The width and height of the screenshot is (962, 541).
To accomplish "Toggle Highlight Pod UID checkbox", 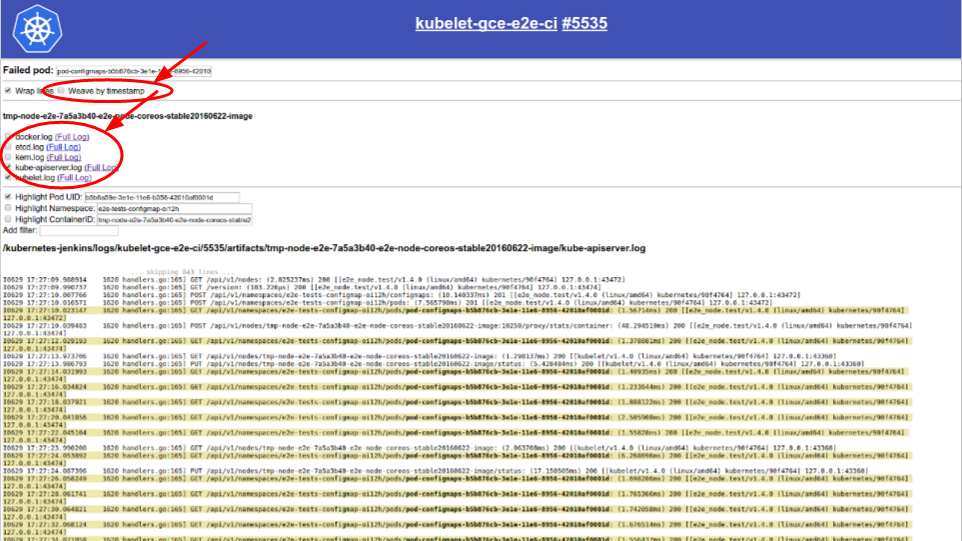I will point(8,197).
